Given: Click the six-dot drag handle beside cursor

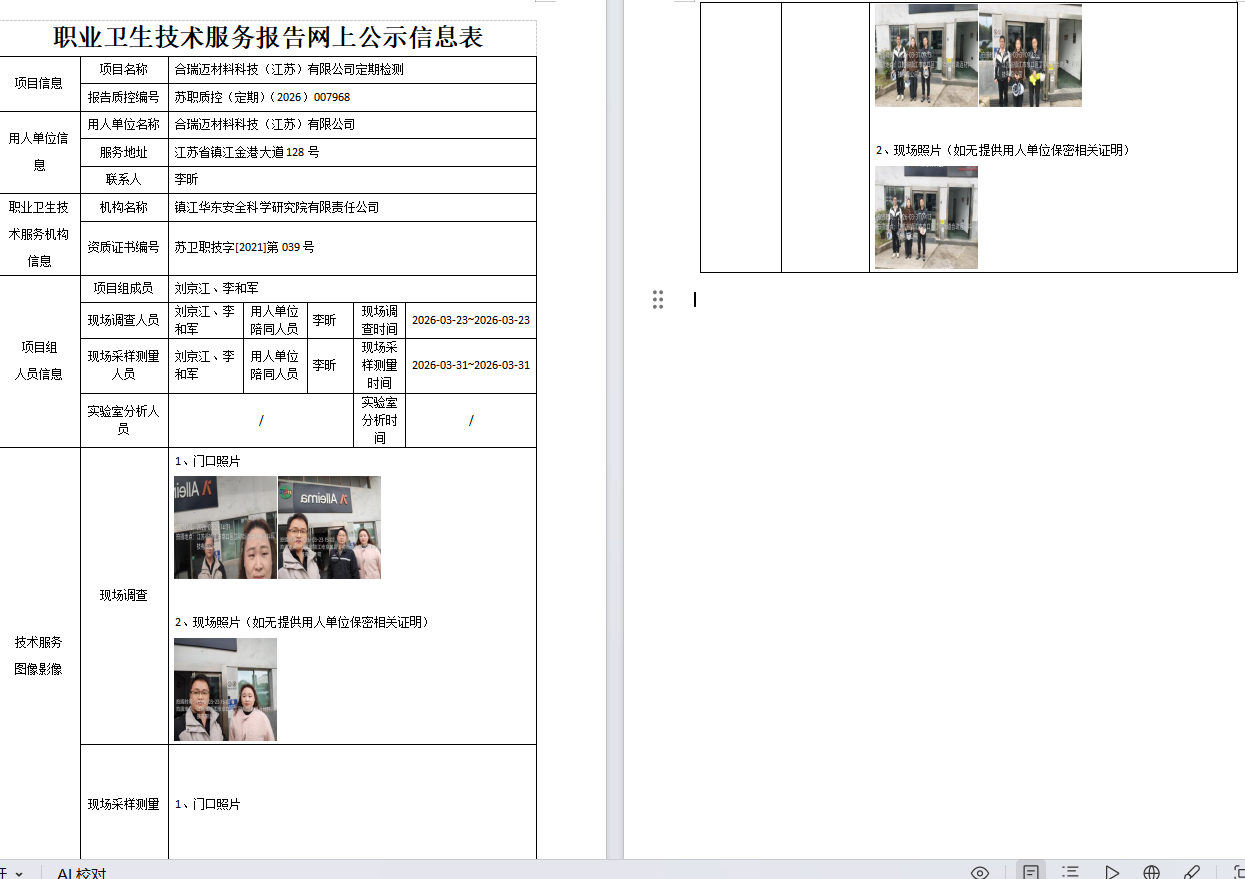Looking at the screenshot, I should (x=657, y=299).
